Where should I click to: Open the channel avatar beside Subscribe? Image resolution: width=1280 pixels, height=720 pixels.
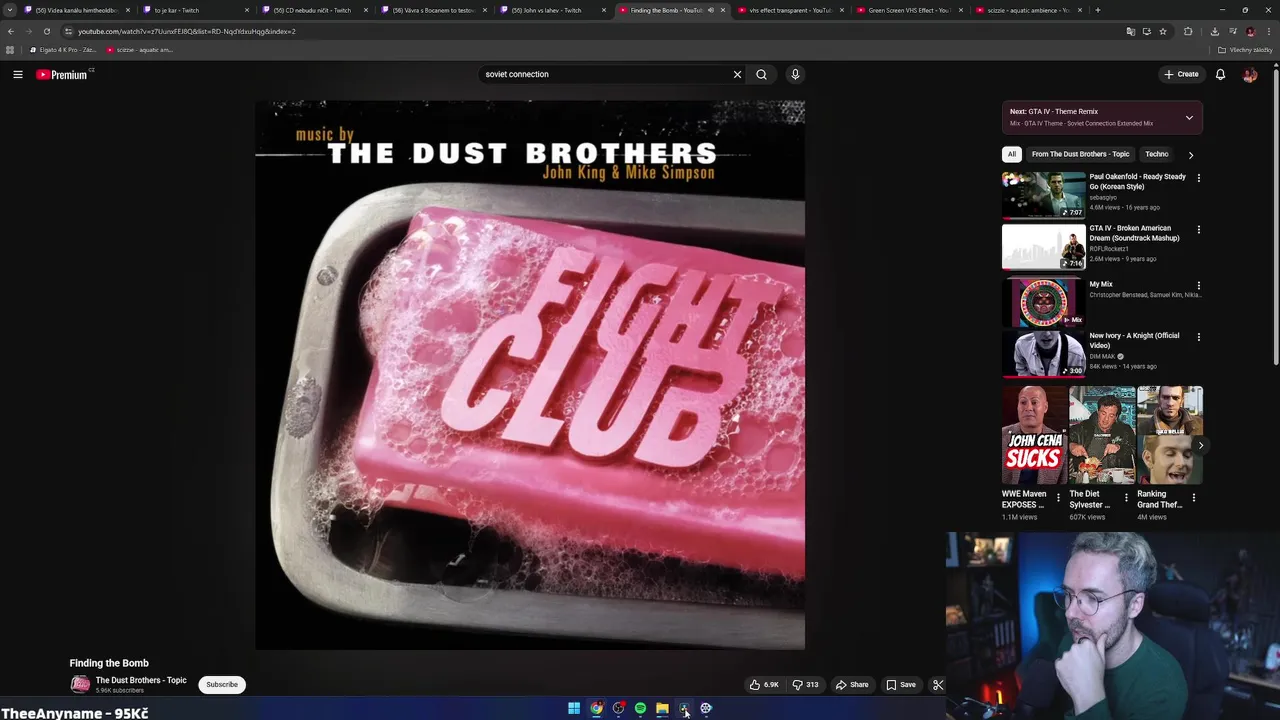tap(80, 685)
